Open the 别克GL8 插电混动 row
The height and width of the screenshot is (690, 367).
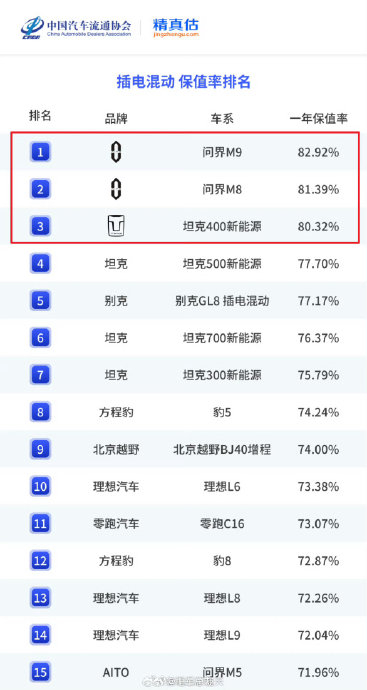click(184, 301)
